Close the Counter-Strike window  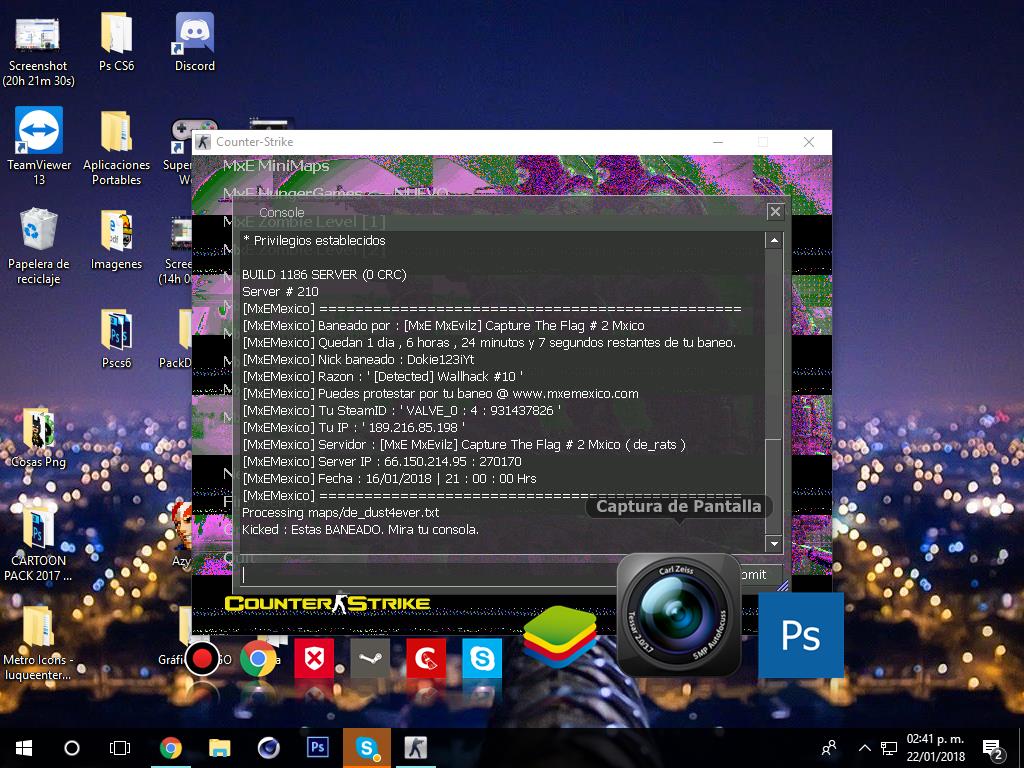coord(808,142)
